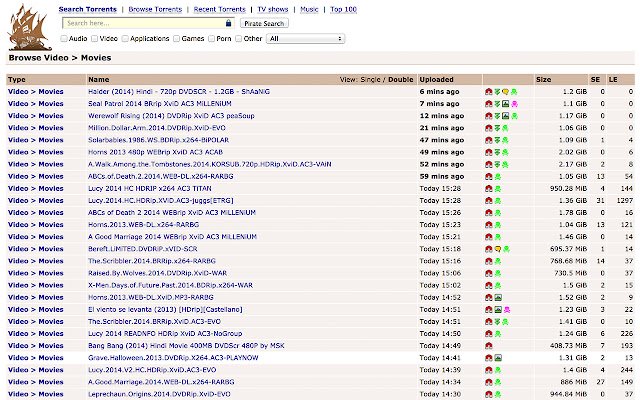Viewport: 640px width, 400px height.
Task: Magnet icon for A.Walk.Among.the.Tombstones row
Action: [x=489, y=164]
